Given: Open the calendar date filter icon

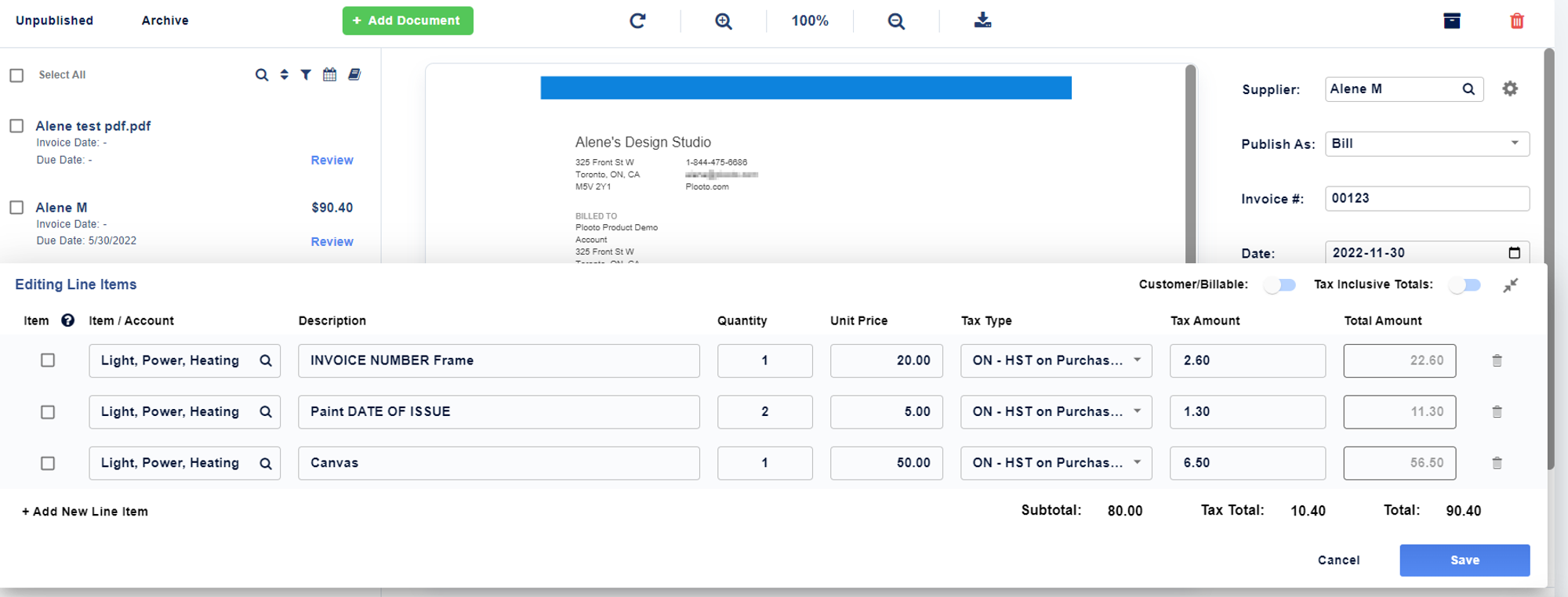Looking at the screenshot, I should click(330, 74).
